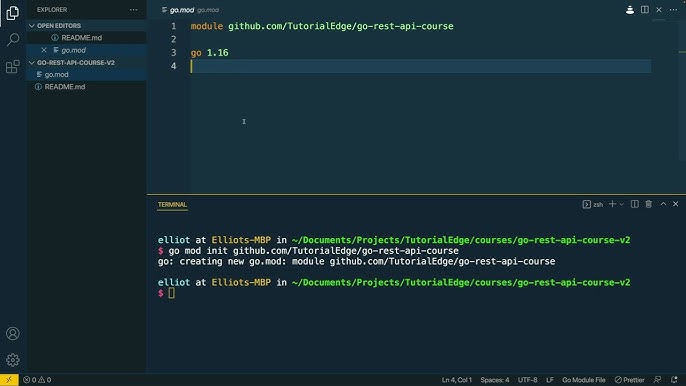The width and height of the screenshot is (686, 386).
Task: Click the module path on line 1
Action: click(340, 26)
